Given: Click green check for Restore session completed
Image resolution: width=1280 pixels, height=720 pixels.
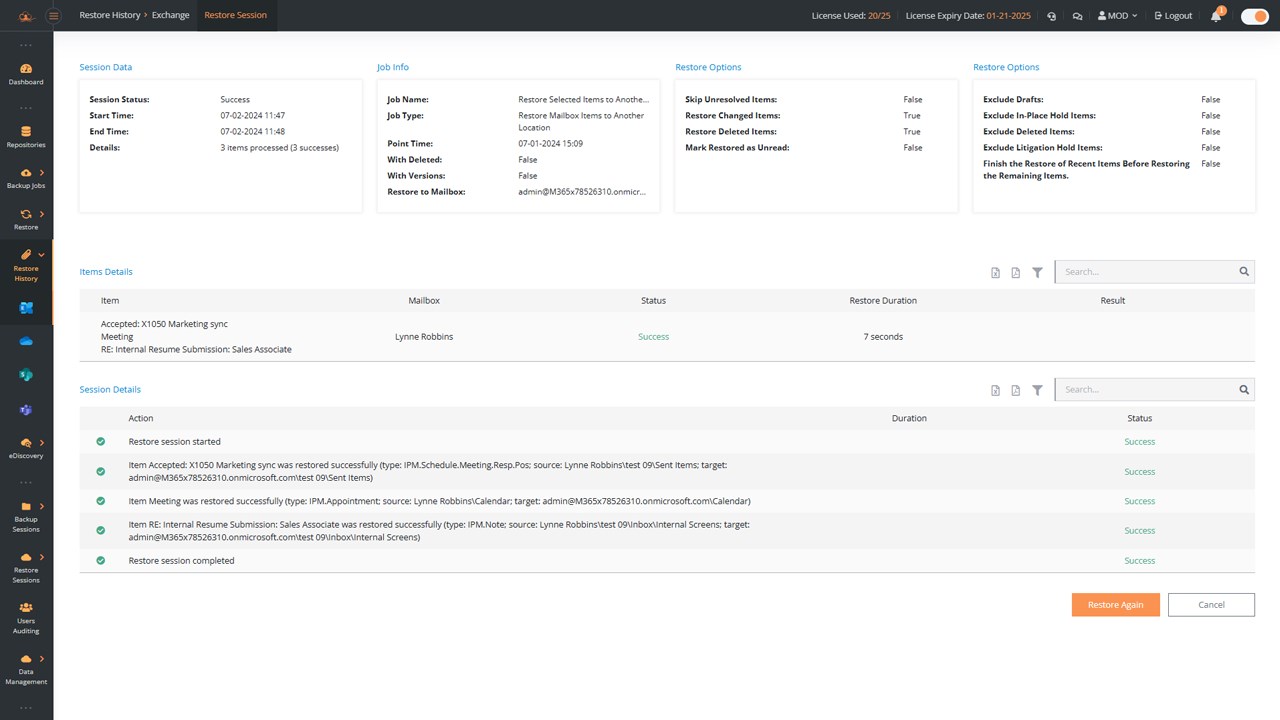Looking at the screenshot, I should coord(100,561).
